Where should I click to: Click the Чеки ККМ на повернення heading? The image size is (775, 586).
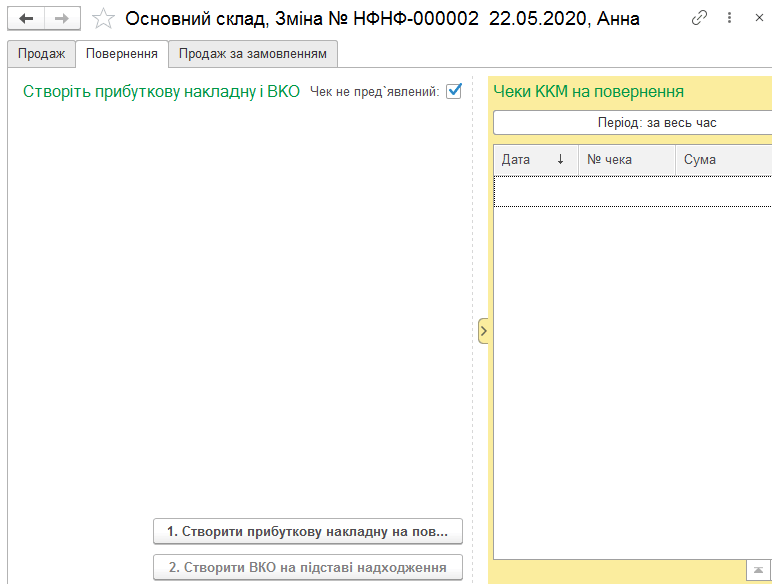[589, 91]
